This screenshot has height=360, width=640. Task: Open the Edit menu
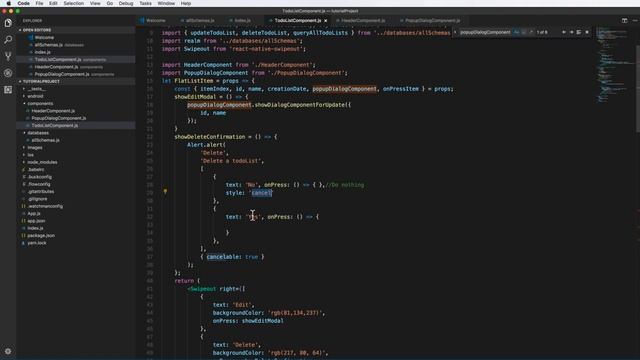click(53, 3)
